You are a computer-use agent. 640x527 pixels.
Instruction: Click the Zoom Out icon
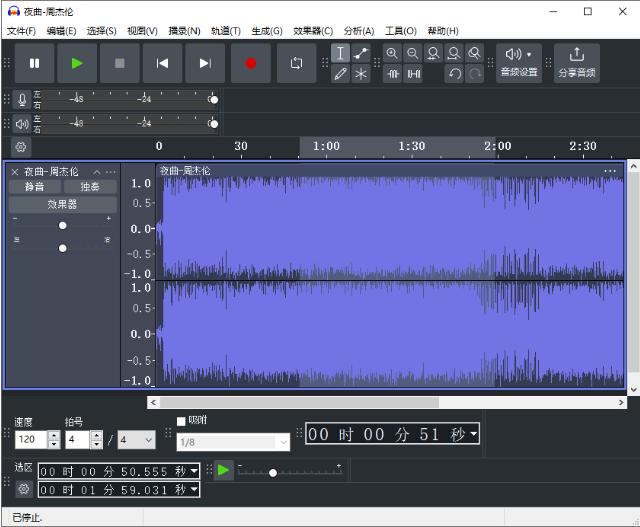[x=413, y=53]
